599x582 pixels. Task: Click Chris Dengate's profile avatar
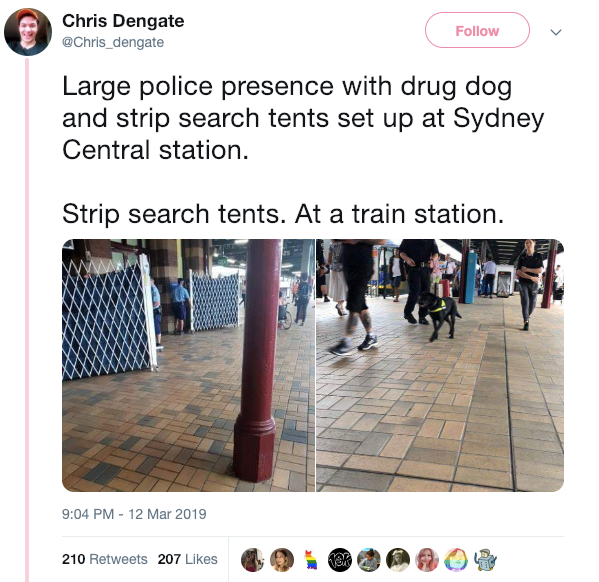pos(28,32)
